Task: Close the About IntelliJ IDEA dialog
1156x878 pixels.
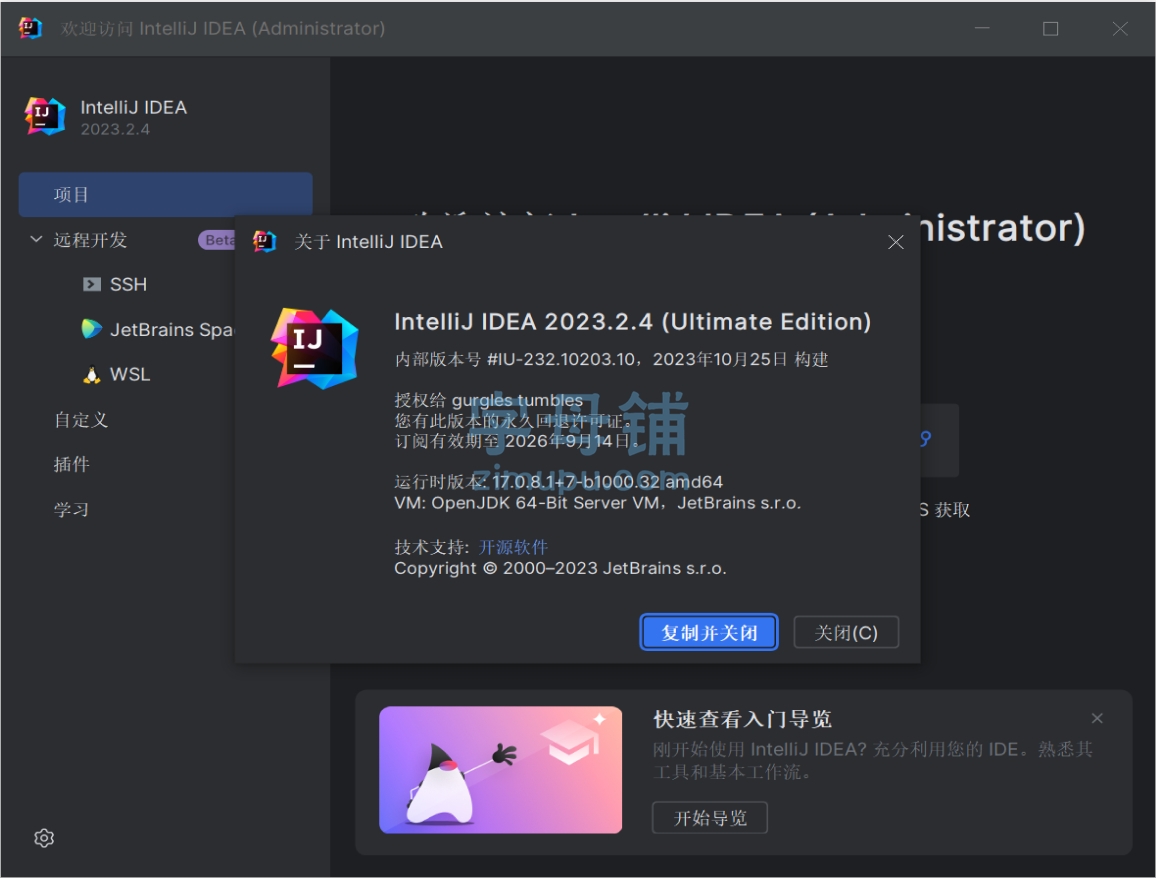Action: pyautogui.click(x=895, y=241)
